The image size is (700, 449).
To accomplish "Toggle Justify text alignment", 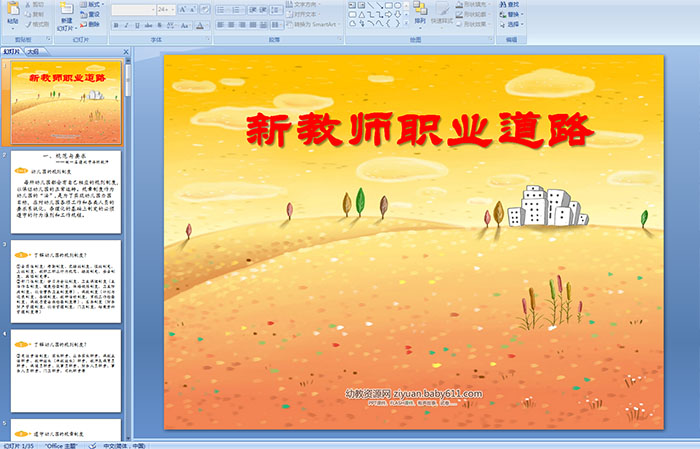I will click(x=253, y=25).
